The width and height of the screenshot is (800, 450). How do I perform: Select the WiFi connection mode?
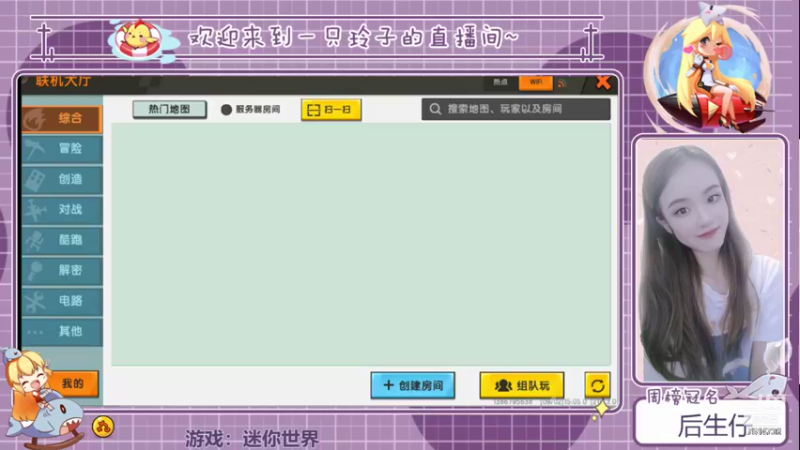(536, 82)
